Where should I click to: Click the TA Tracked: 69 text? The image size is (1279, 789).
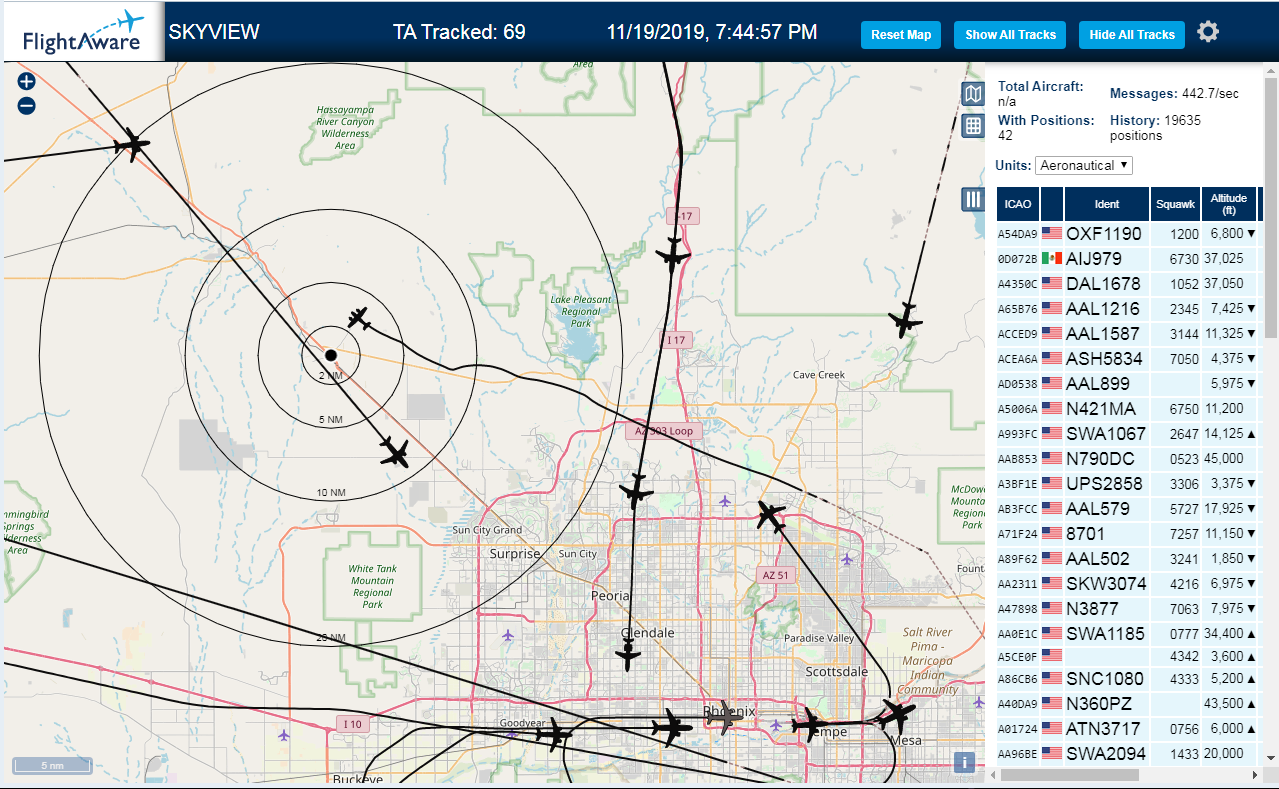pyautogui.click(x=459, y=32)
